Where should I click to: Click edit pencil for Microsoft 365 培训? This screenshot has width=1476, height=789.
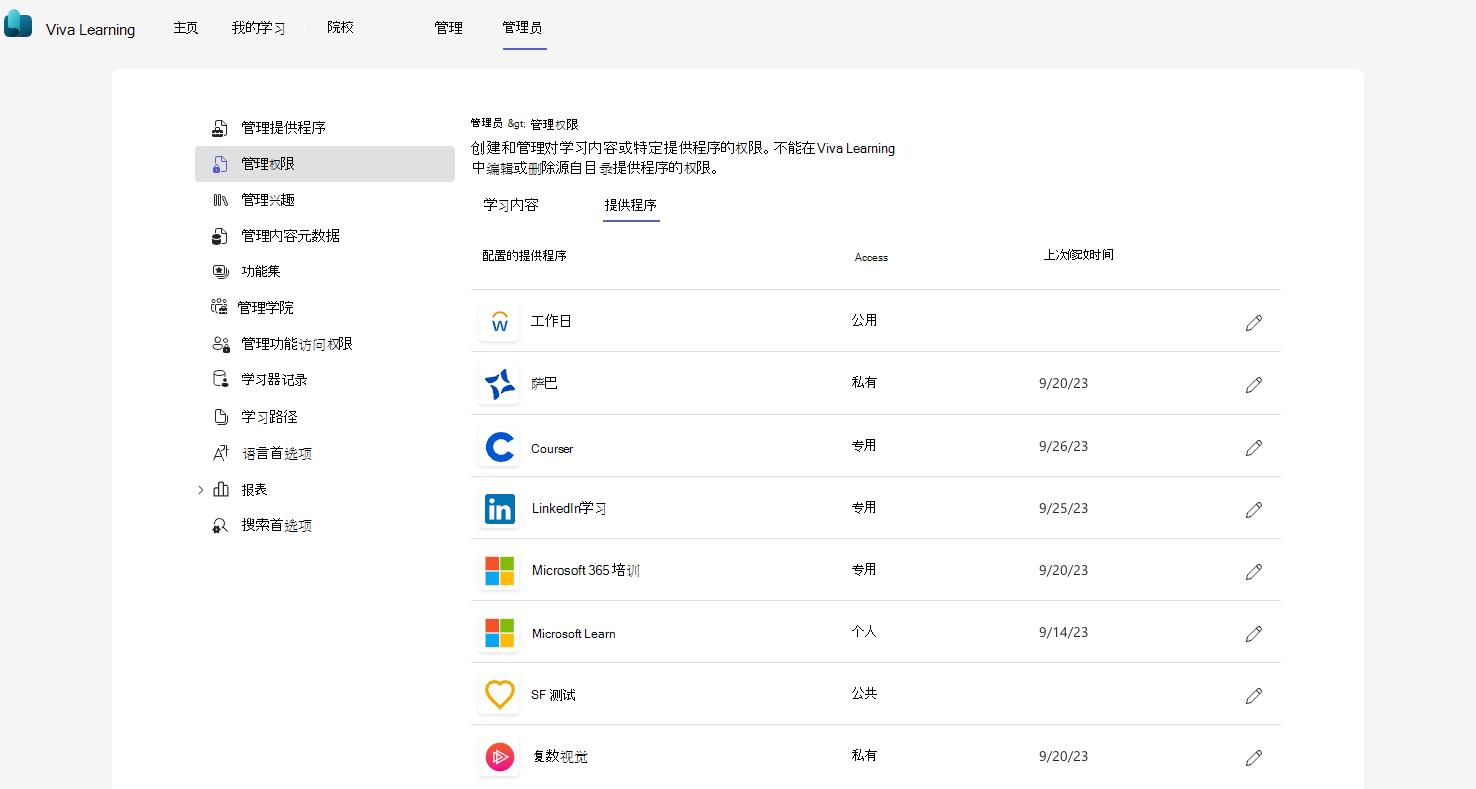(1254, 571)
